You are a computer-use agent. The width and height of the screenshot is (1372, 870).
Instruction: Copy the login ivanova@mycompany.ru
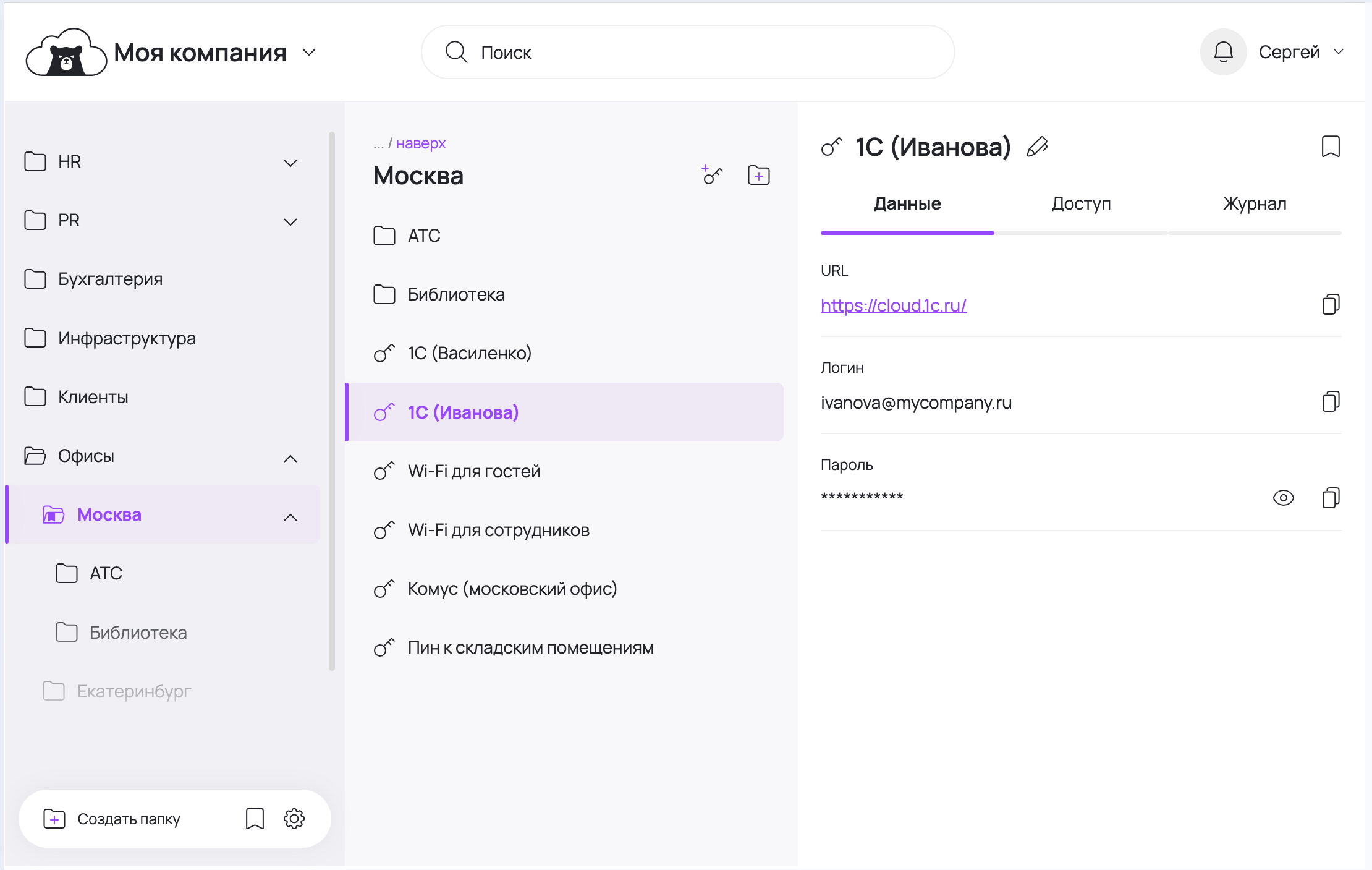click(x=1330, y=402)
